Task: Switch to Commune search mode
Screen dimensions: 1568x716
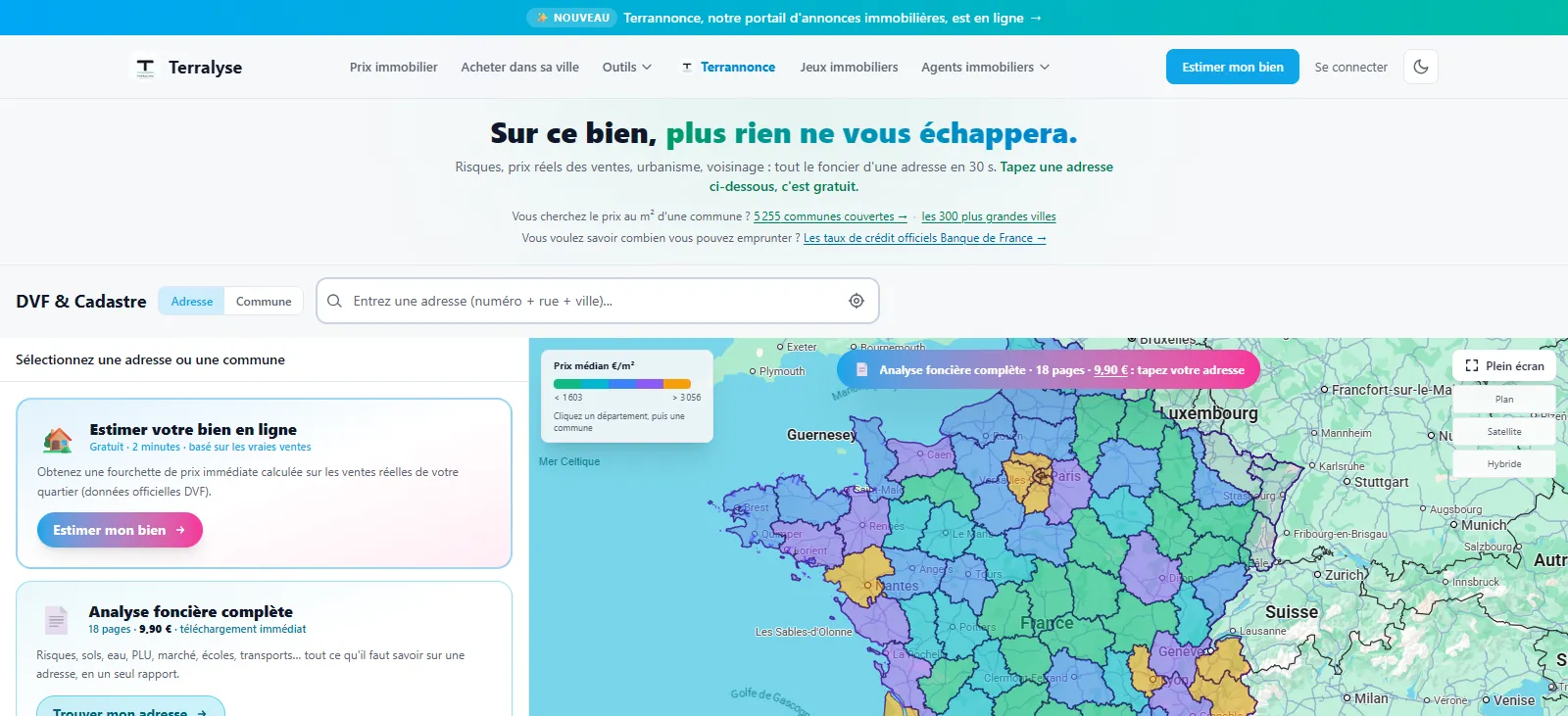Action: tap(264, 302)
